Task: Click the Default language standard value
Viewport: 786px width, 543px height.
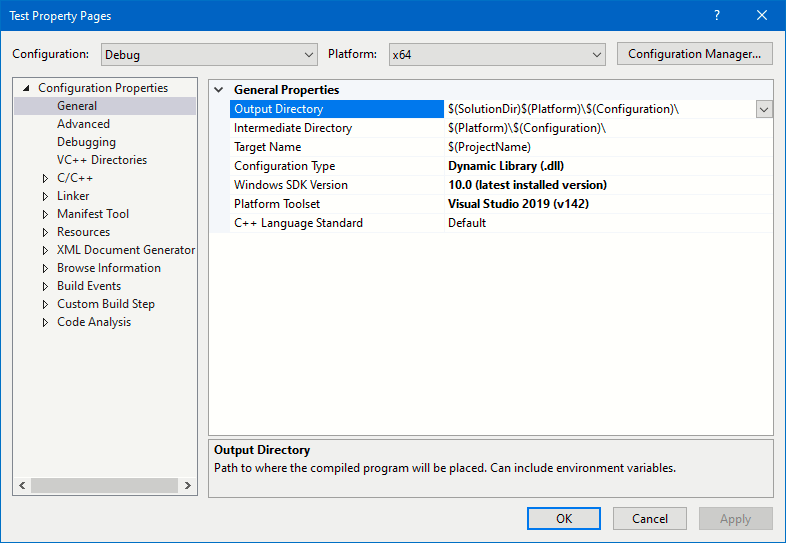Action: [x=467, y=224]
